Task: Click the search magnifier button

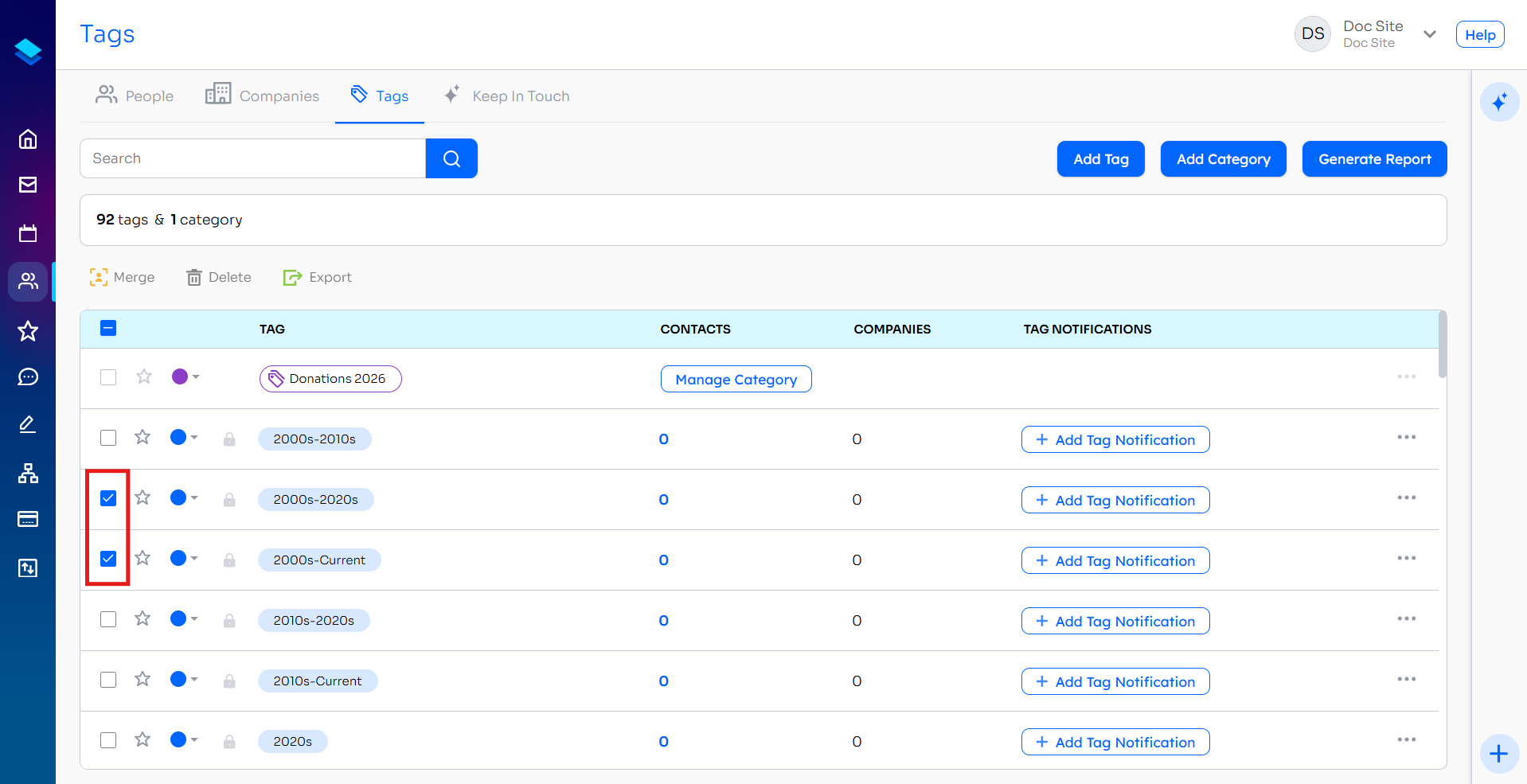Action: pyautogui.click(x=451, y=158)
